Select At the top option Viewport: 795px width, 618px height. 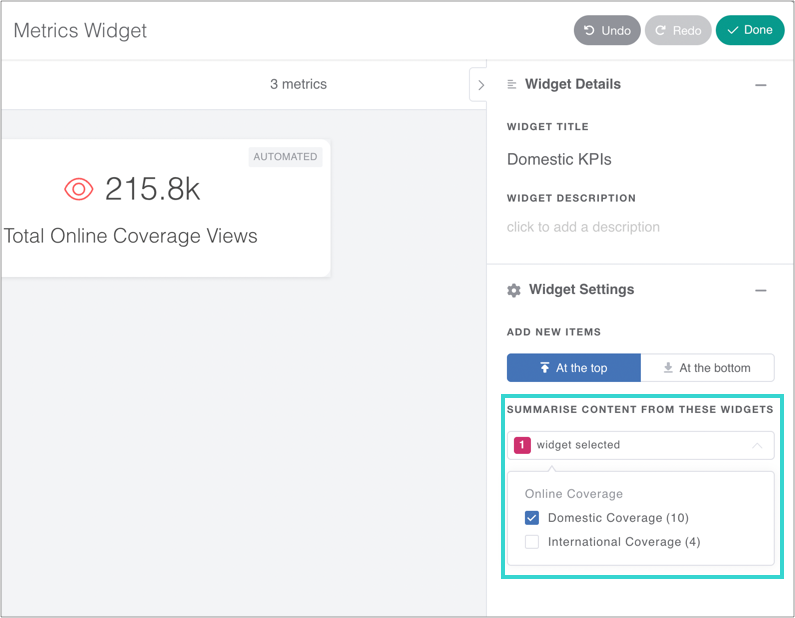[x=573, y=368]
